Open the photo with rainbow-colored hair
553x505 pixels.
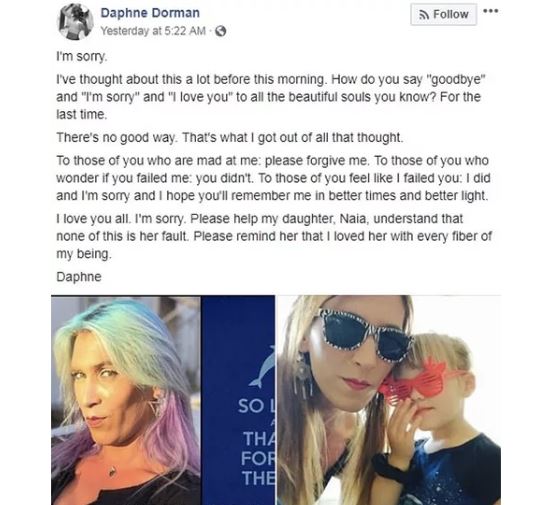point(126,400)
